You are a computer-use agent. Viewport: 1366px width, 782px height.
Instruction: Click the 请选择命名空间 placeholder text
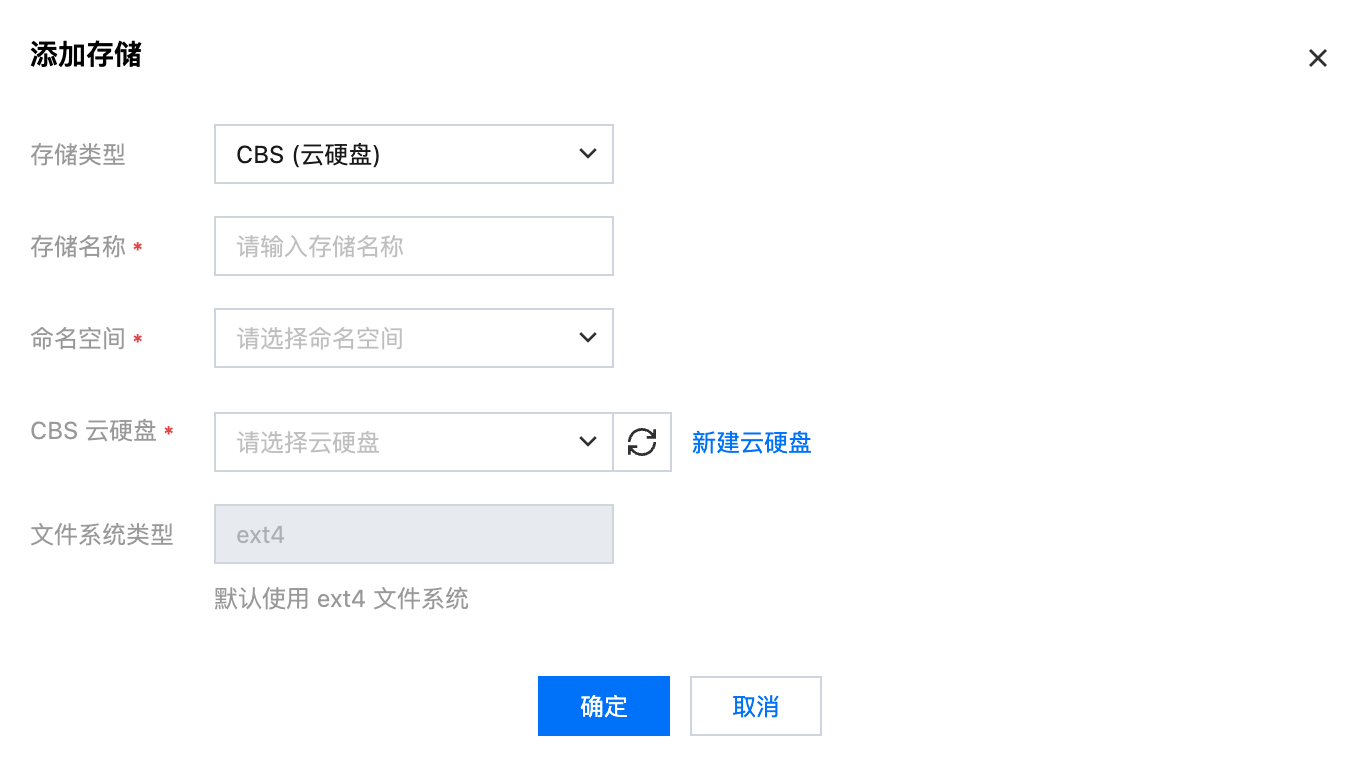320,339
